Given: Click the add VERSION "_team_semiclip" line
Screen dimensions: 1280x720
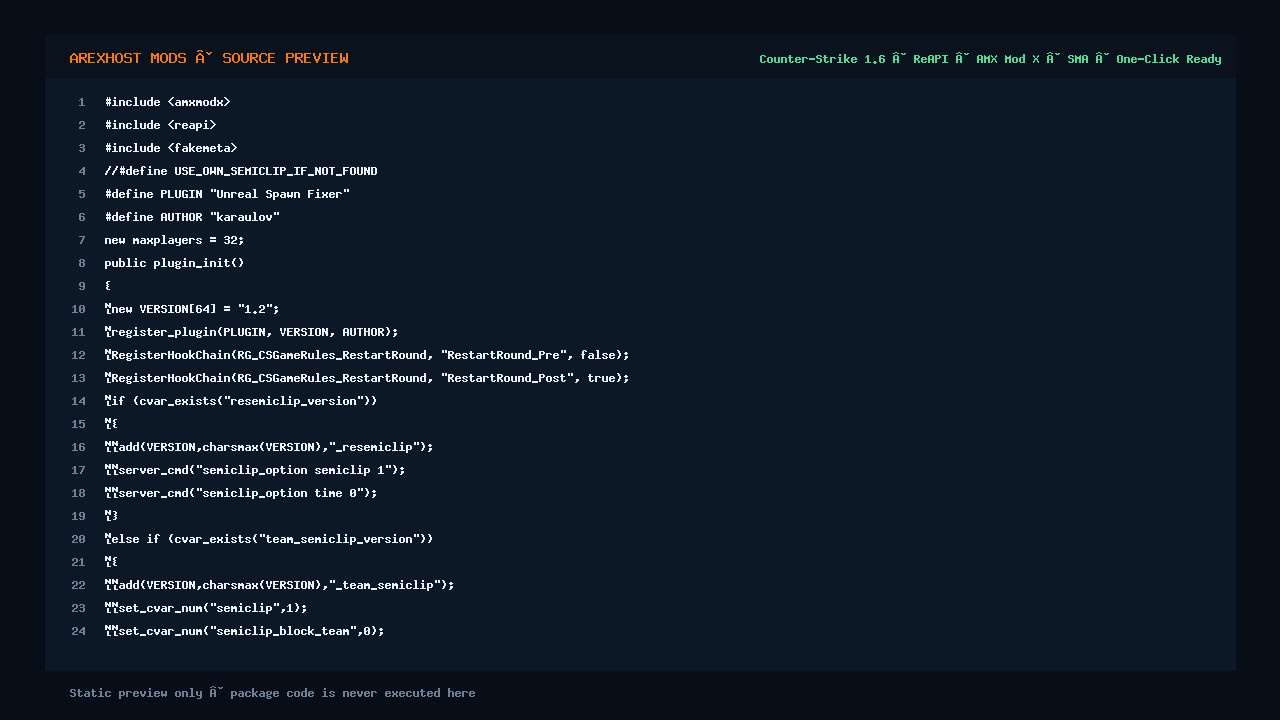Looking at the screenshot, I should click(x=279, y=585).
